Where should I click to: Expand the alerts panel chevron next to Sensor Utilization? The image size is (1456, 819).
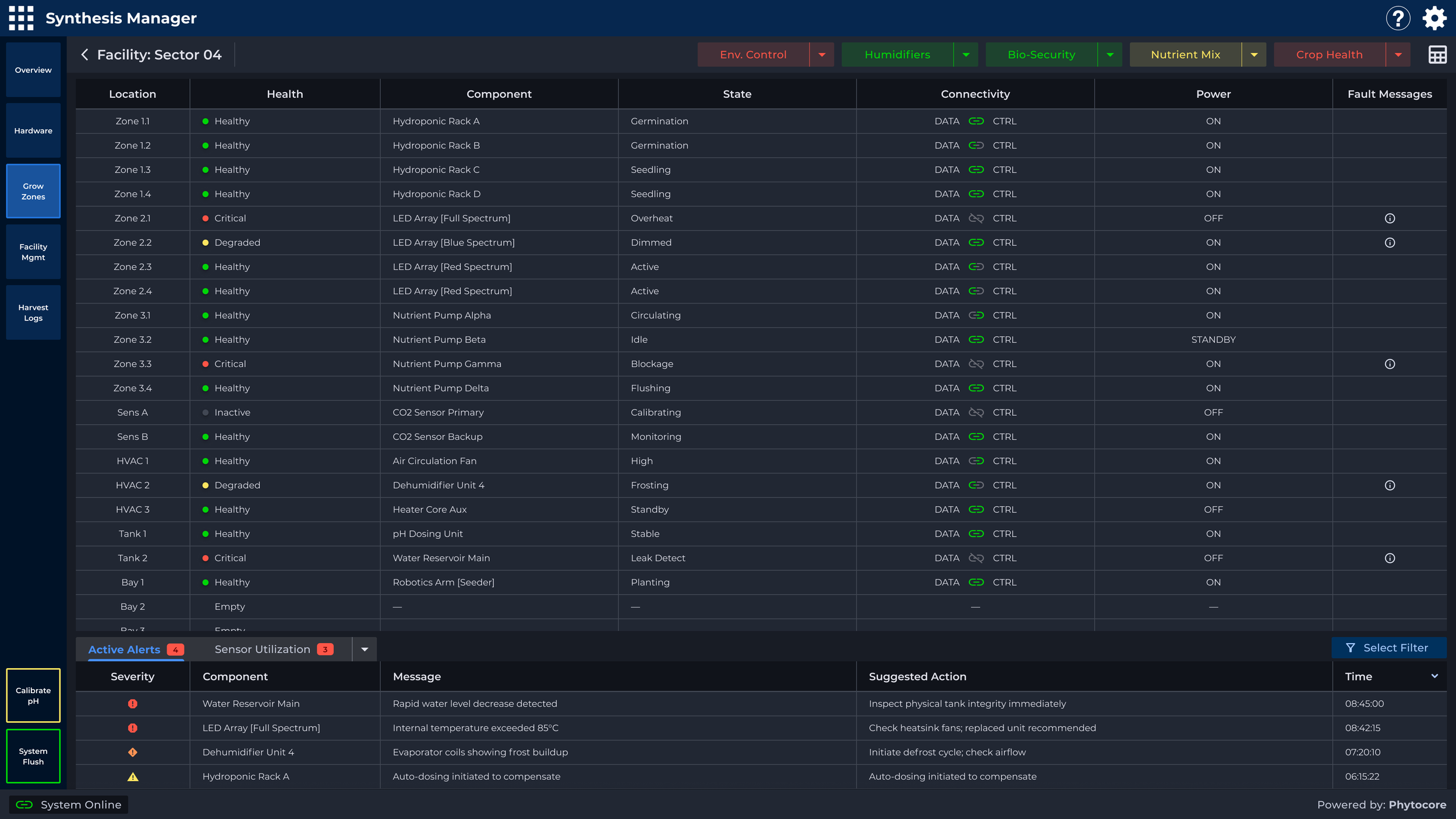click(x=365, y=649)
